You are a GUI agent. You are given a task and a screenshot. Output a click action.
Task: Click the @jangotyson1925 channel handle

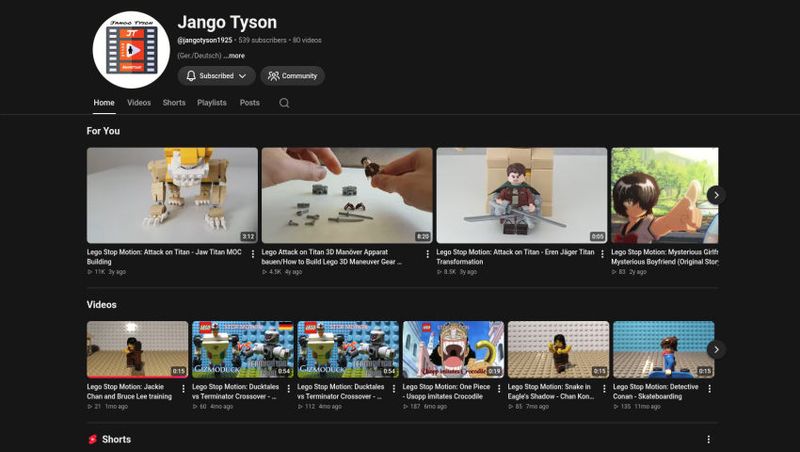(205, 40)
